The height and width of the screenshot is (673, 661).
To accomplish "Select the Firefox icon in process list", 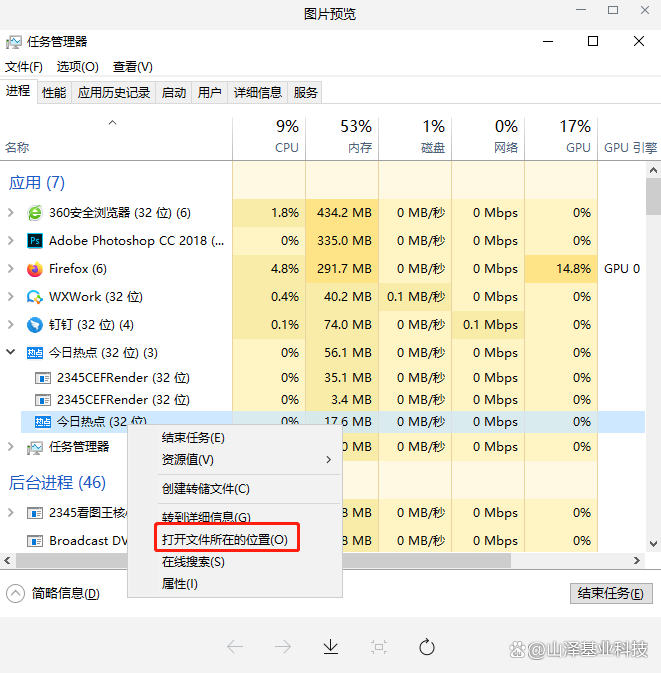I will pyautogui.click(x=35, y=269).
